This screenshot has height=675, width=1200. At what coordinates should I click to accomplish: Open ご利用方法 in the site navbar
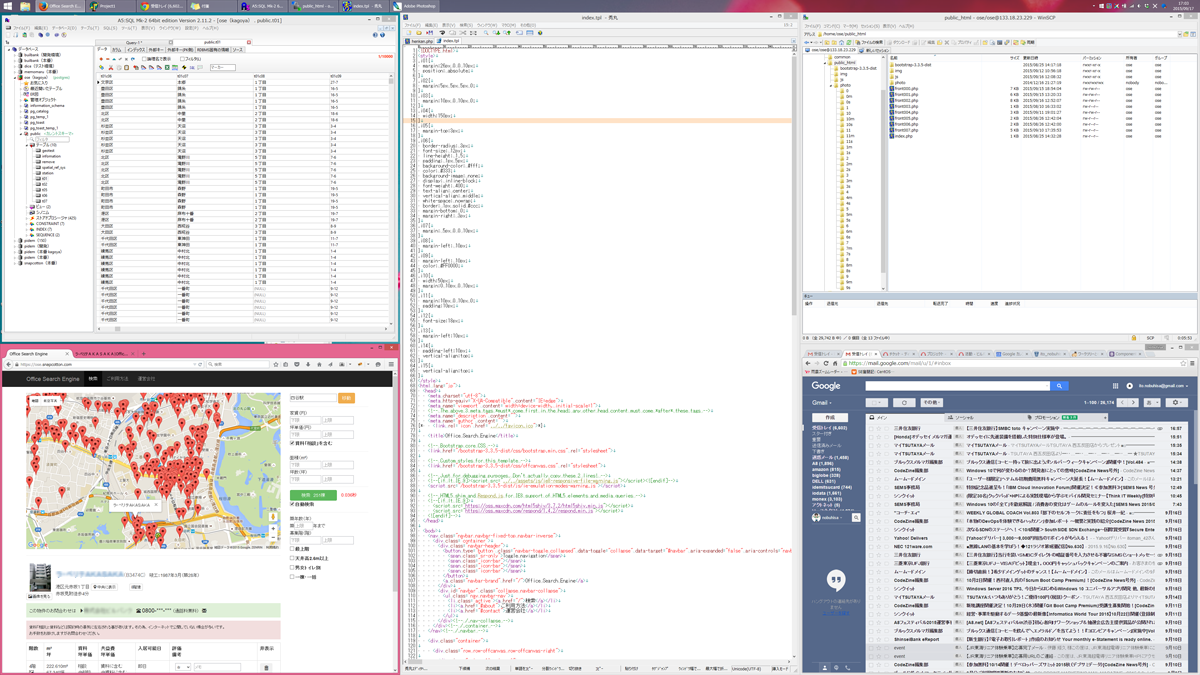point(117,379)
